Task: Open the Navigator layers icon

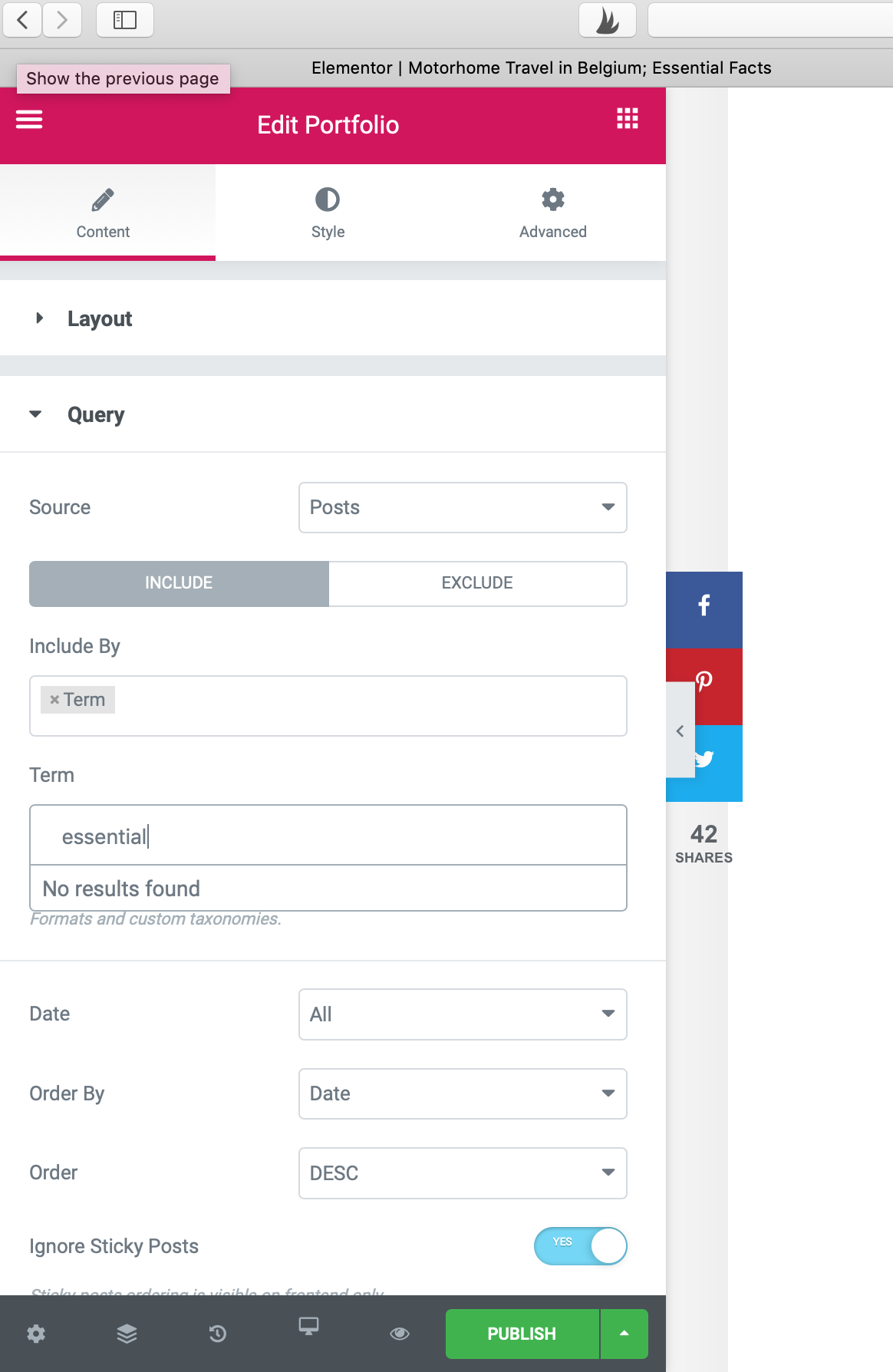Action: tap(126, 1334)
